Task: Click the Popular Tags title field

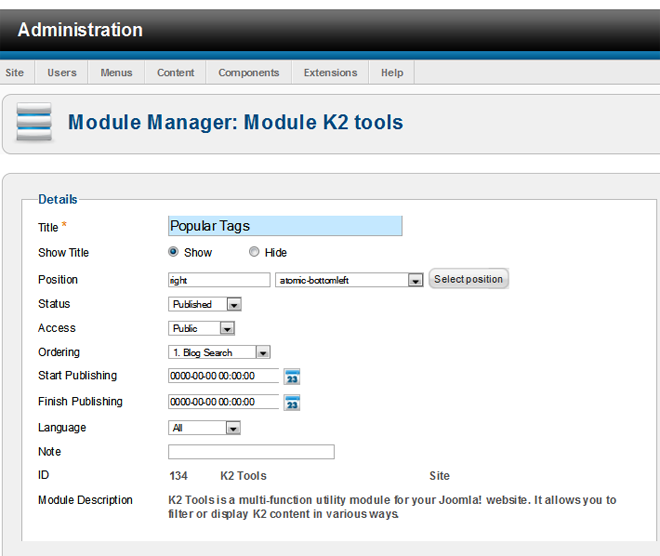Action: click(x=285, y=227)
